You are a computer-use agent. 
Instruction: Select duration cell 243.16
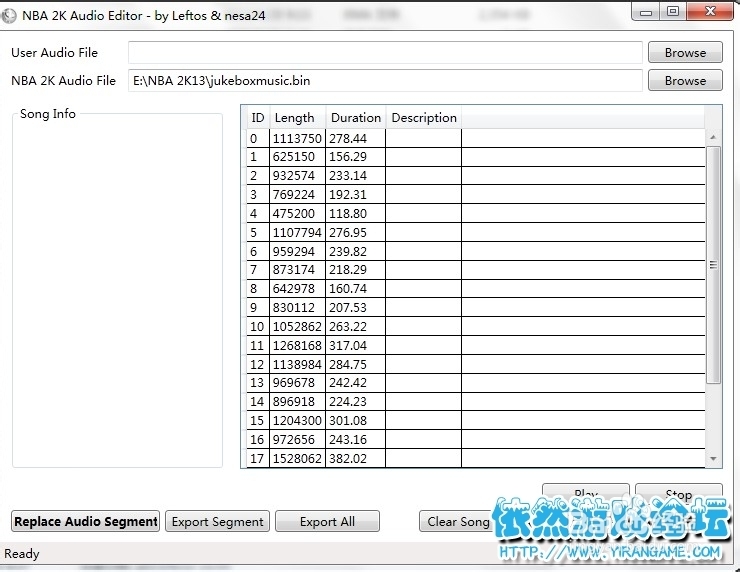pyautogui.click(x=355, y=439)
